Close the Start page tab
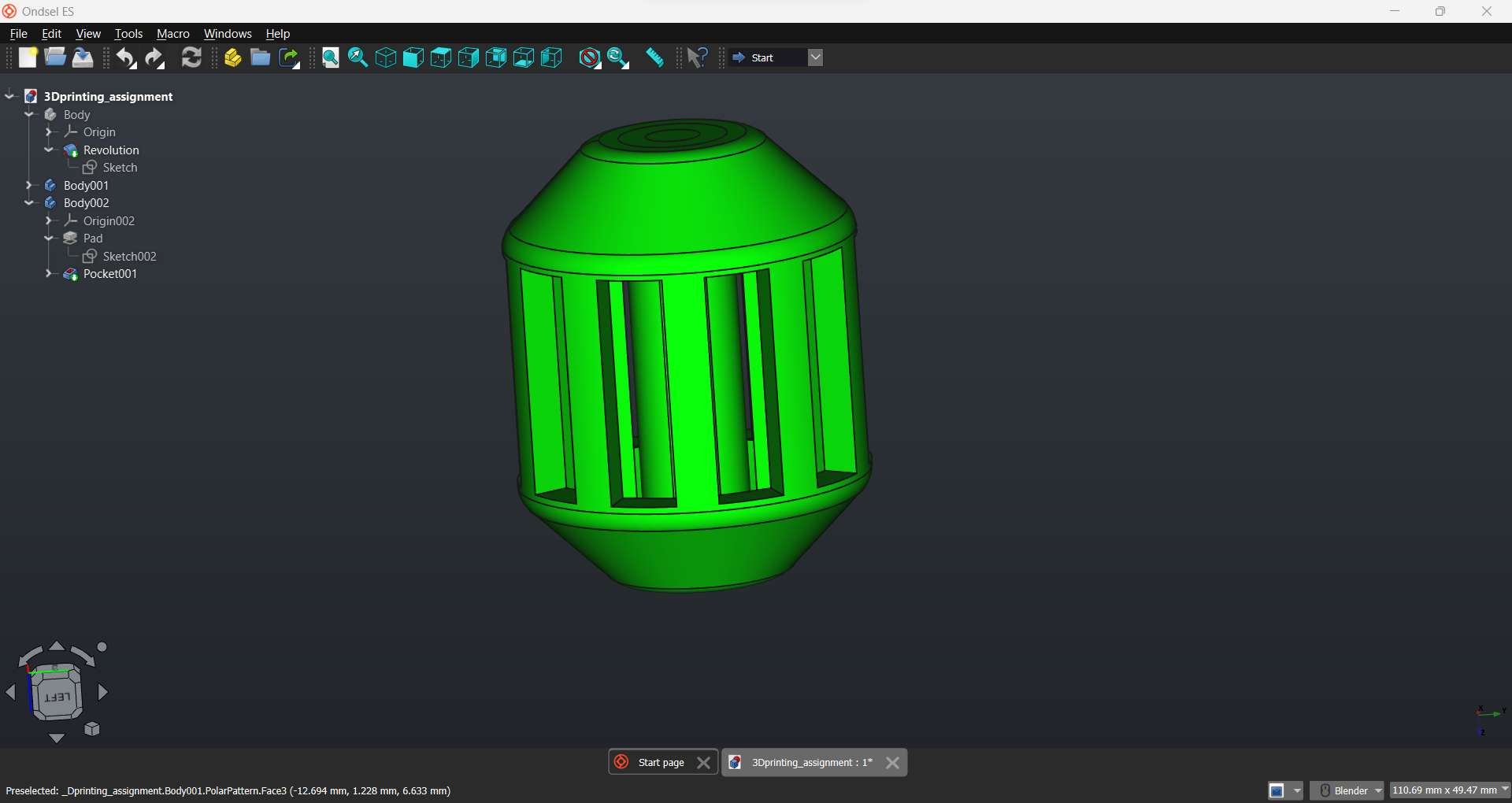 [704, 763]
